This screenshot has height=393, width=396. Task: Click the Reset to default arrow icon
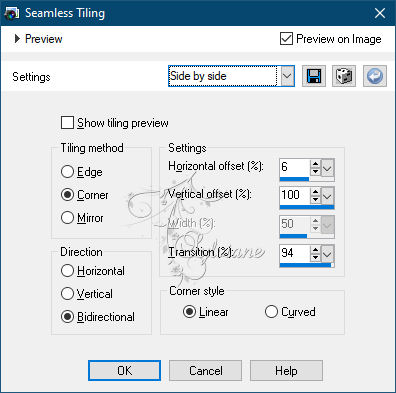[x=375, y=76]
